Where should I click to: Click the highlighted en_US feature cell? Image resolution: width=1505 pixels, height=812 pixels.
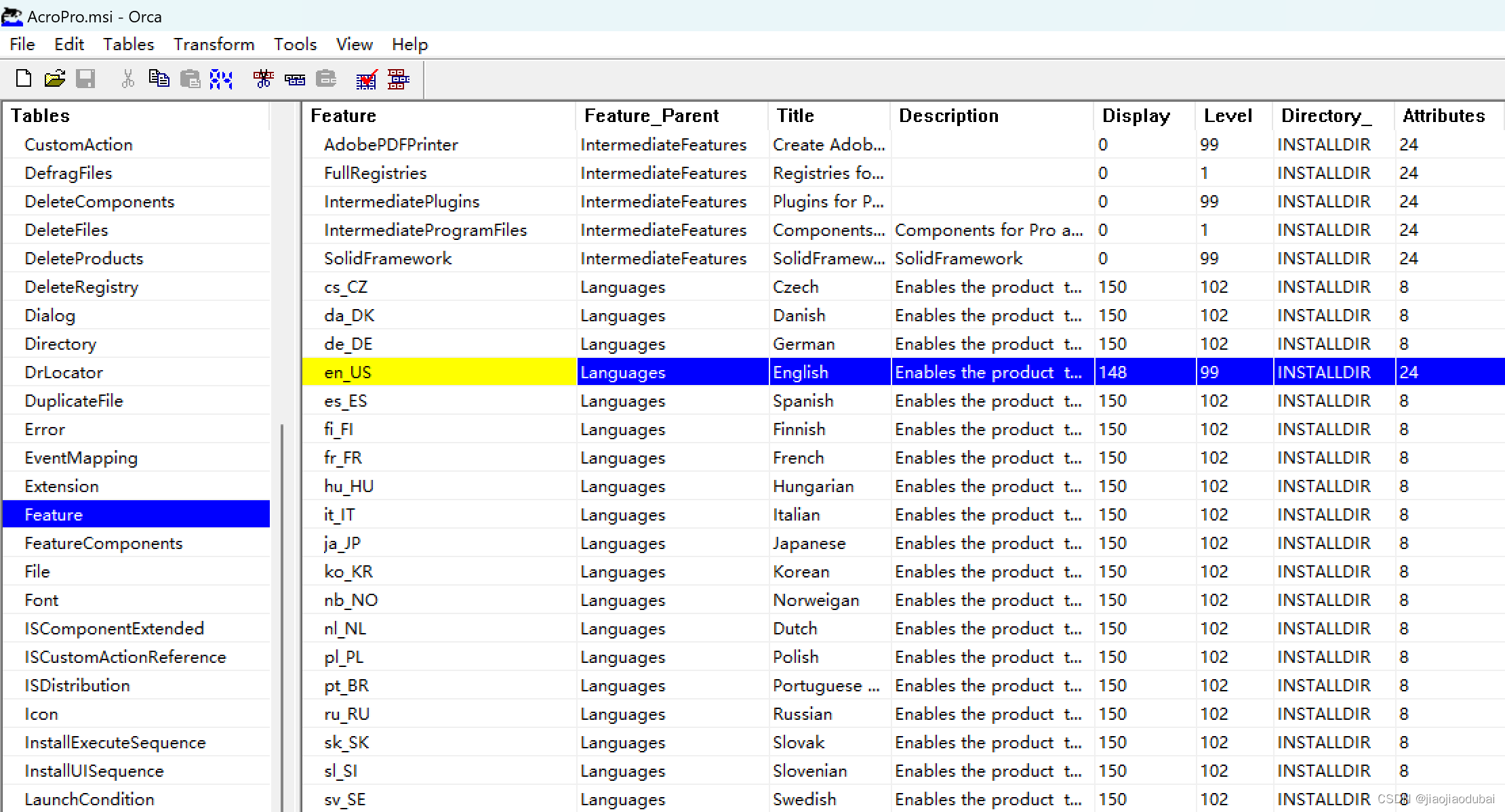(x=439, y=372)
